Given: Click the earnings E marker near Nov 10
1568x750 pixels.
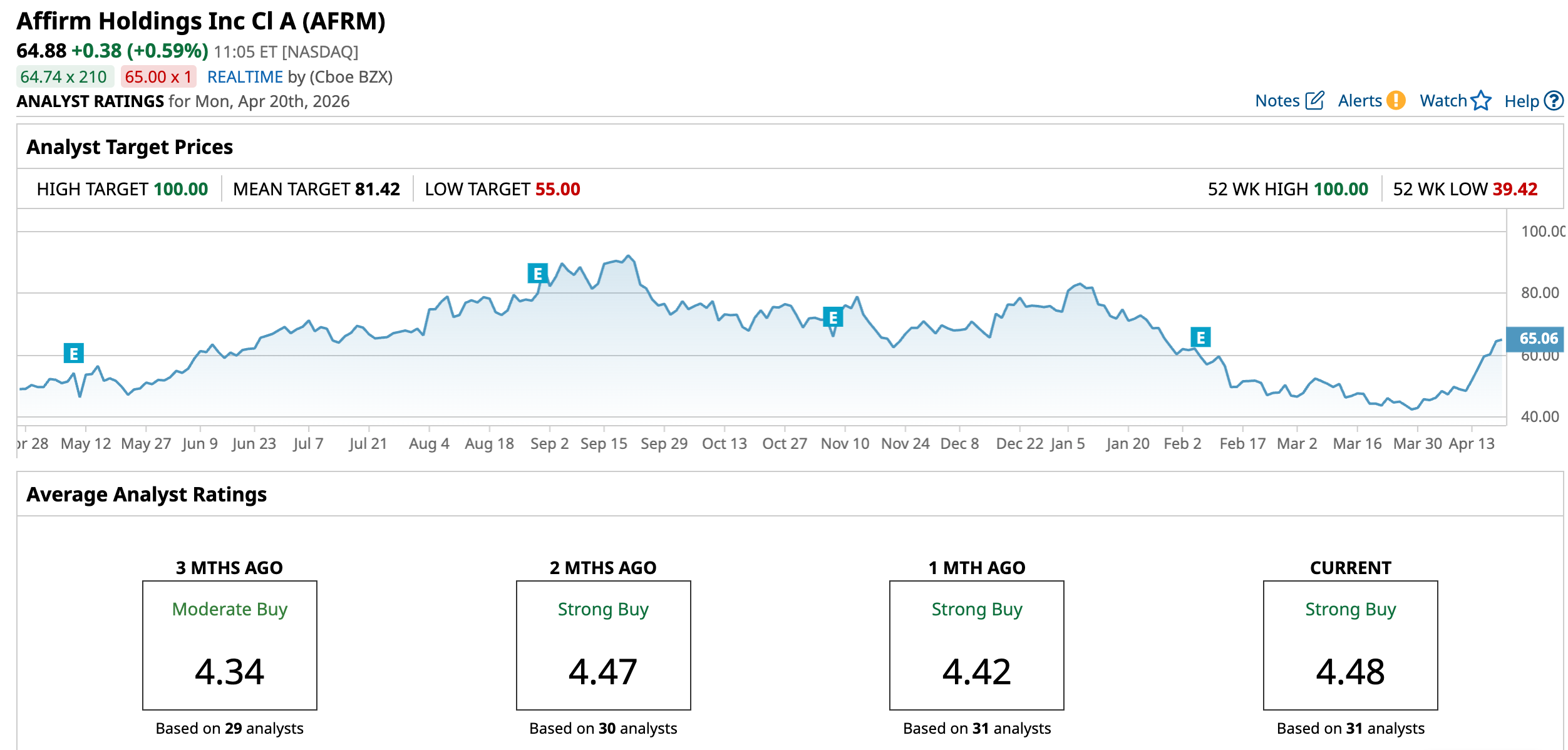Looking at the screenshot, I should coord(833,317).
